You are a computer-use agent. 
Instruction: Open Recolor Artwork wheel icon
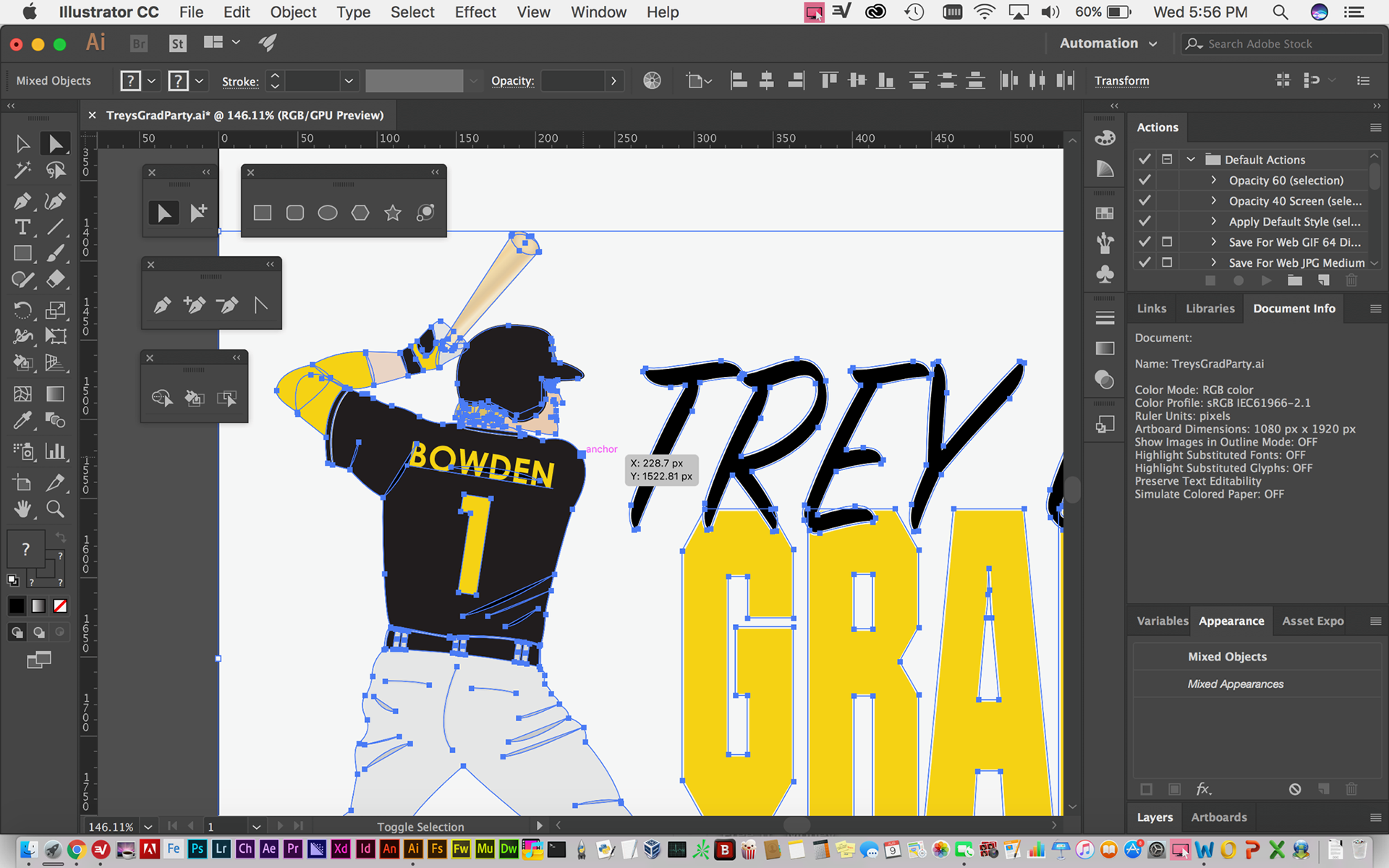pos(652,80)
